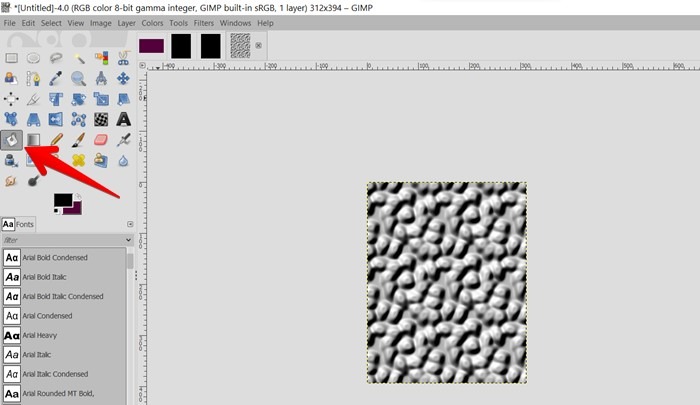Image resolution: width=700 pixels, height=405 pixels.
Task: Select the Perspective tool
Action: click(x=33, y=119)
